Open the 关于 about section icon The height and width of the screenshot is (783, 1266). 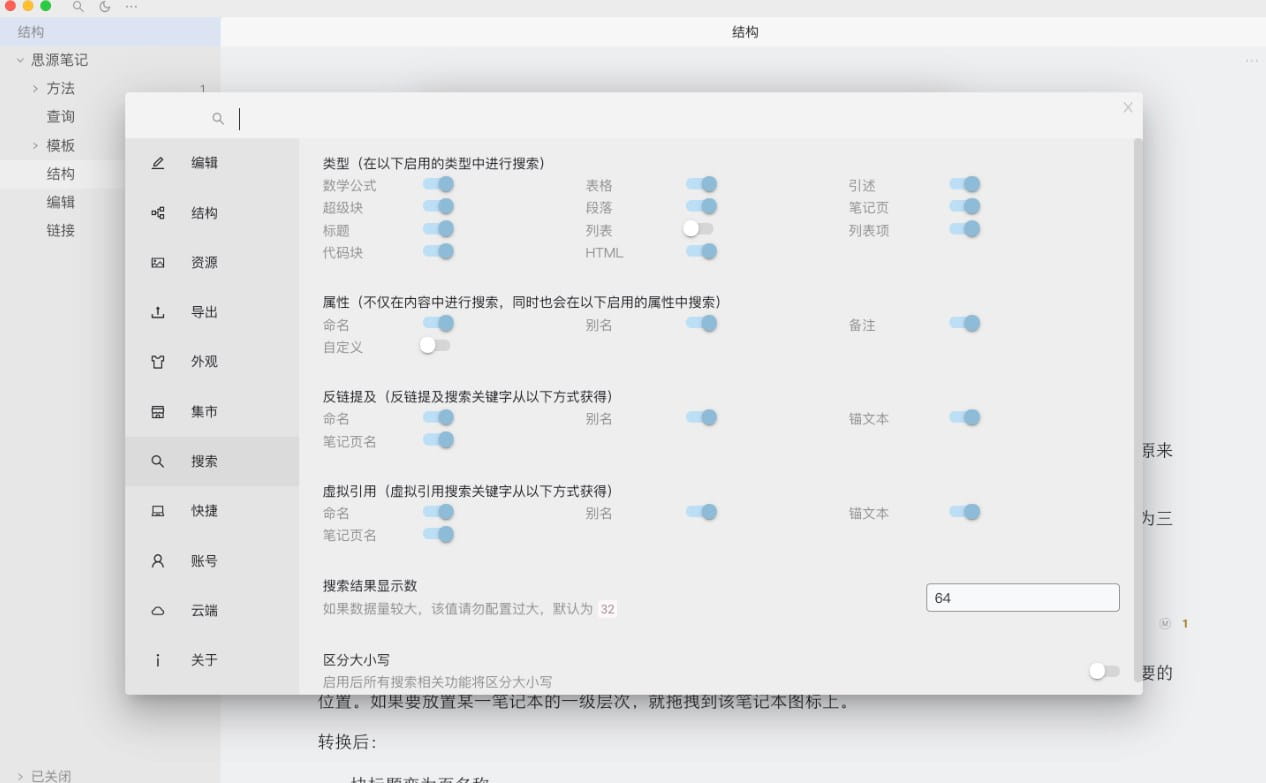(x=157, y=660)
